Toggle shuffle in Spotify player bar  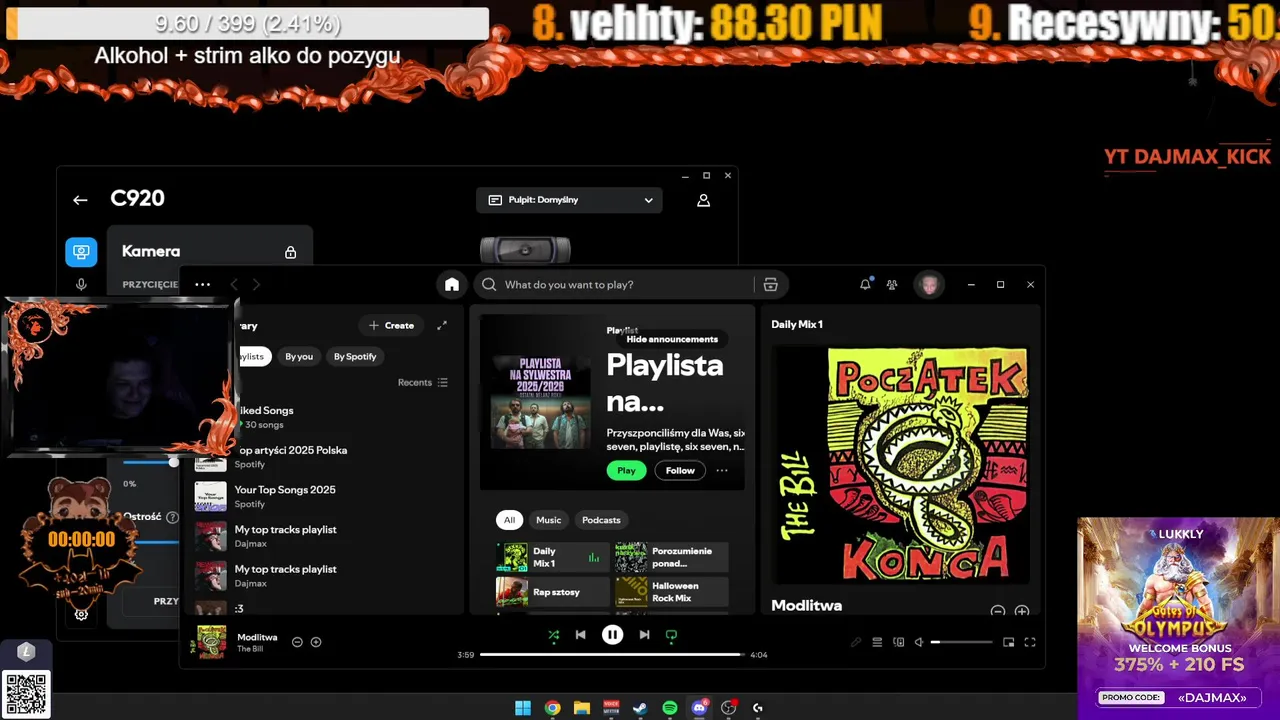coord(553,635)
